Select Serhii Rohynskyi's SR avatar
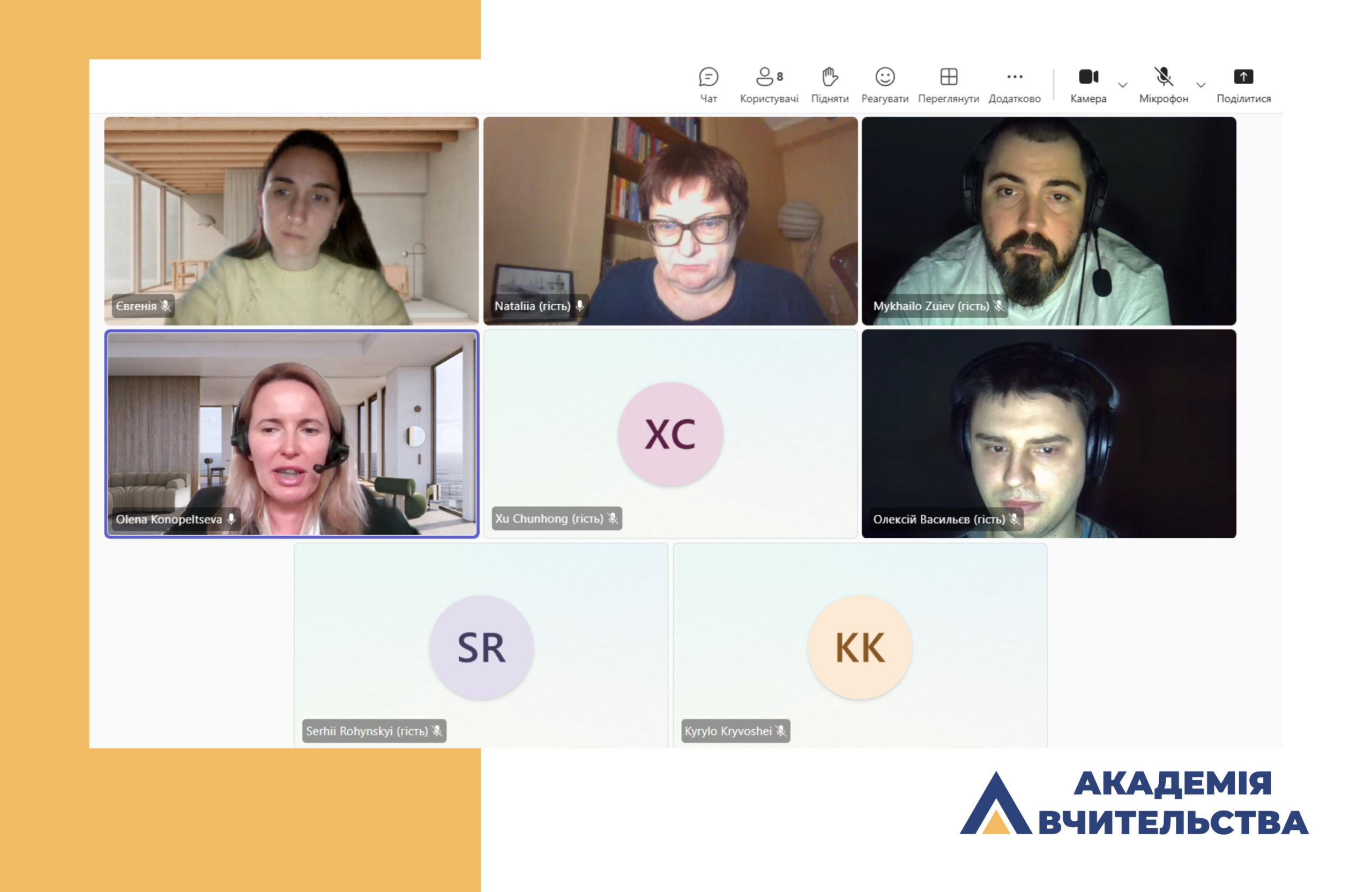Viewport: 1372px width, 892px height. [481, 647]
